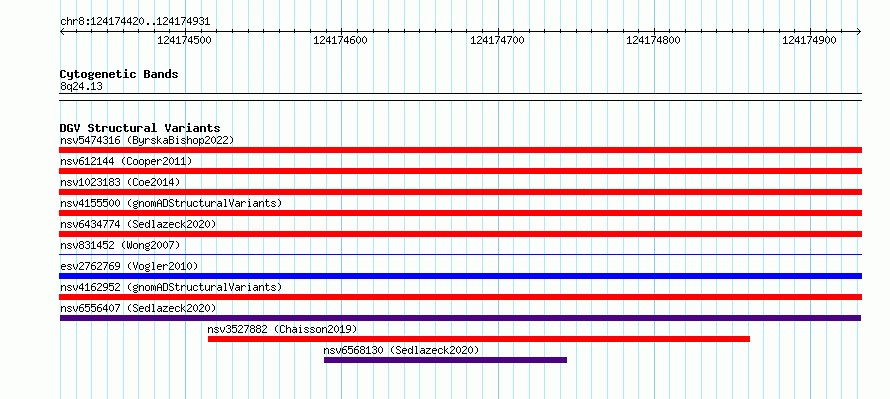Click the nsv4162952 gnomADStructuralVariants label
Screen dimensions: 890x399
(171, 287)
